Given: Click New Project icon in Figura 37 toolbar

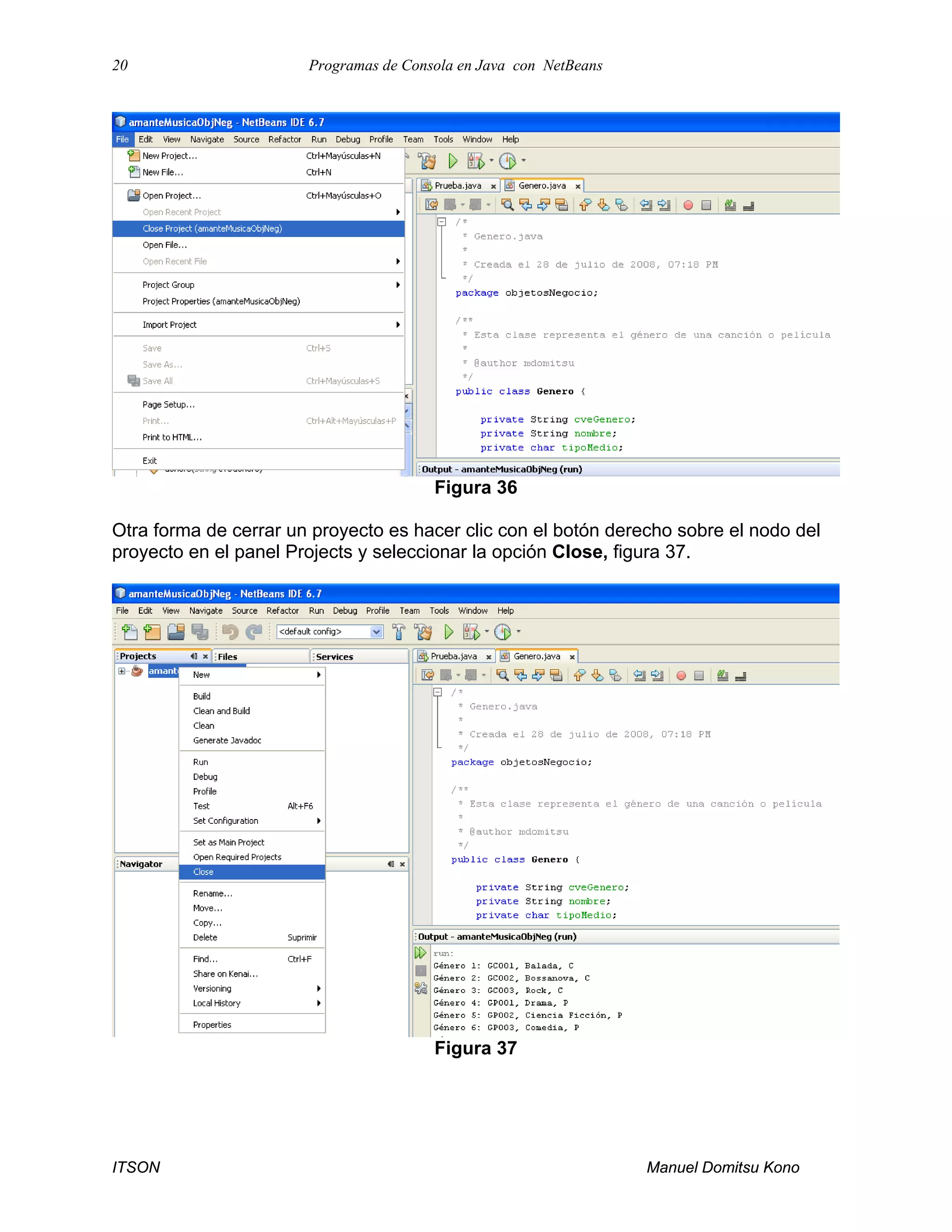Looking at the screenshot, I should [x=152, y=632].
